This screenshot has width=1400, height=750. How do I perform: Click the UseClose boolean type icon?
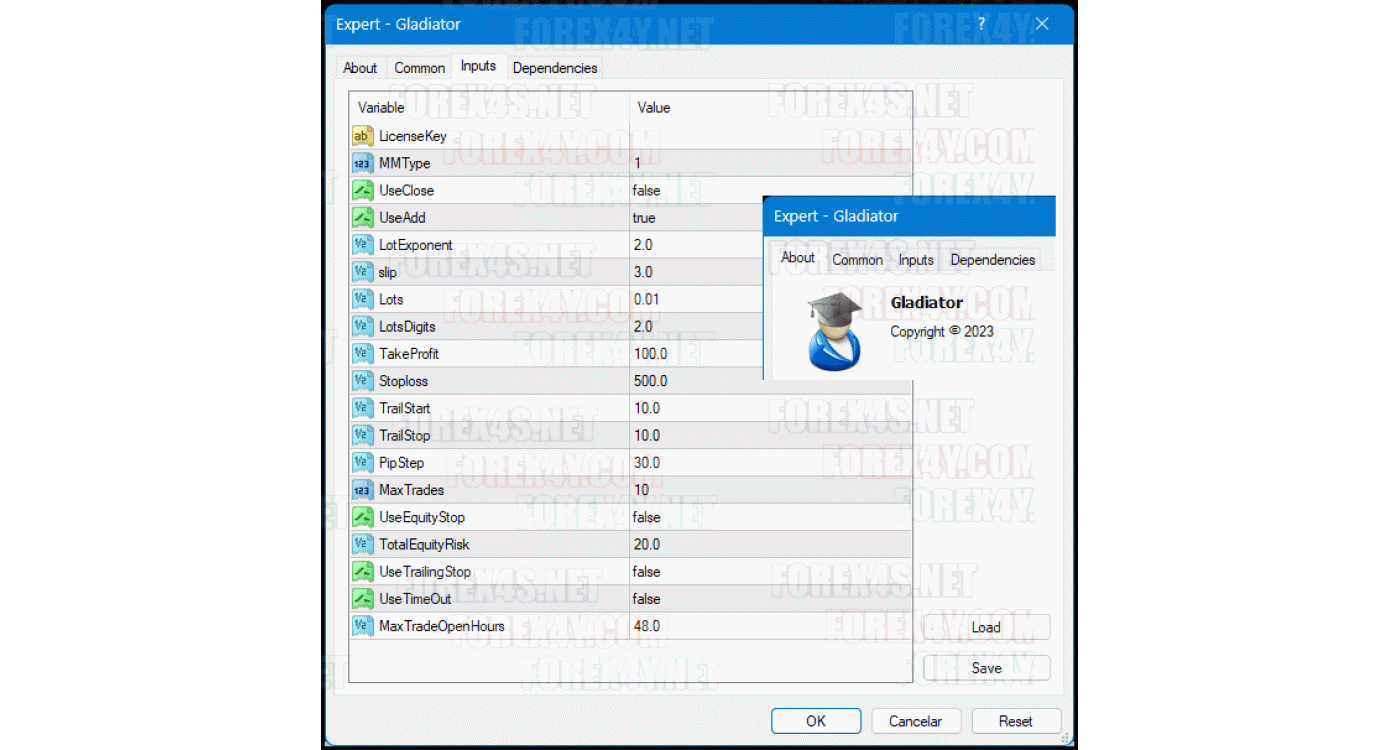click(x=362, y=190)
